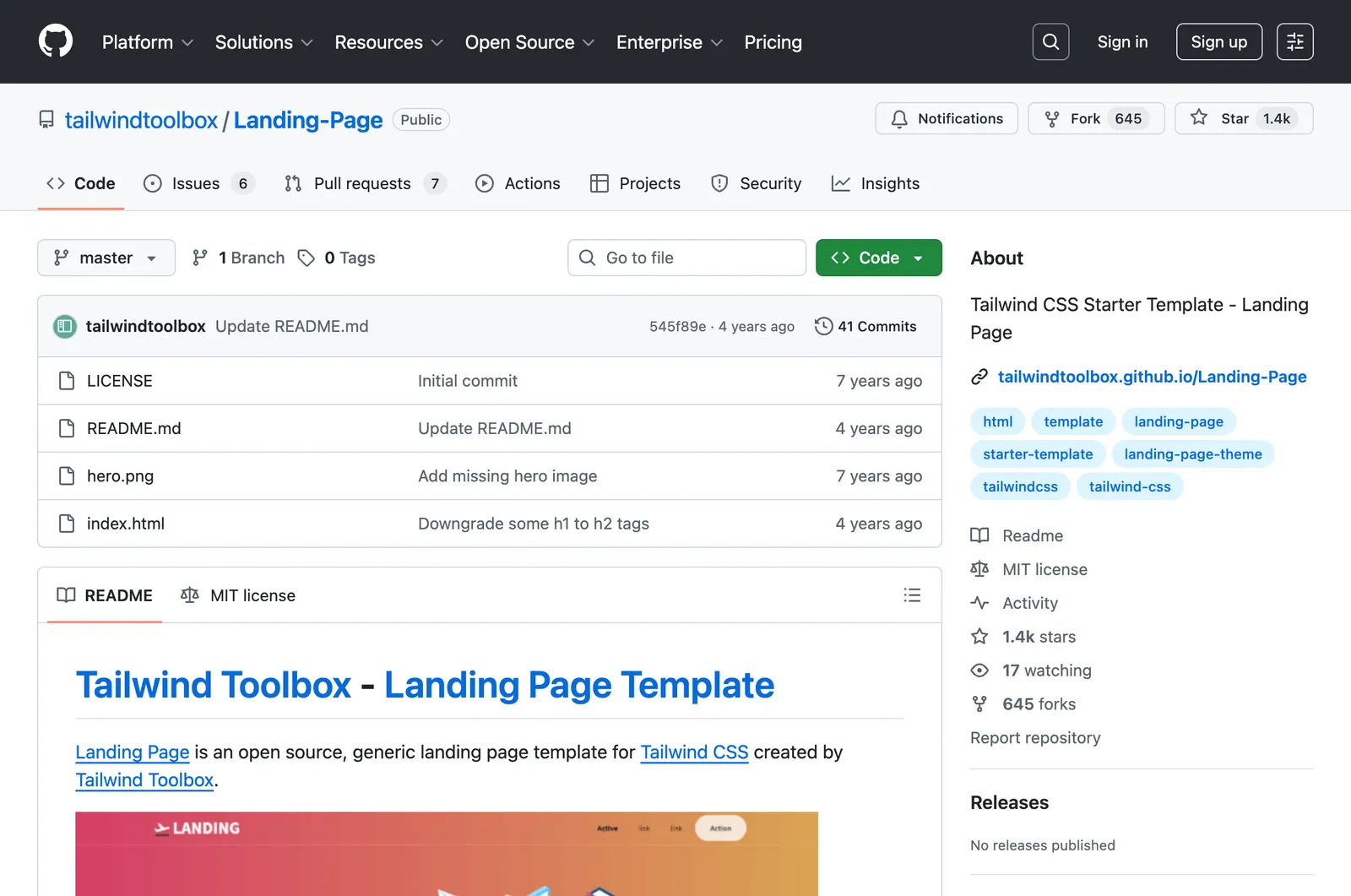Viewport: 1351px width, 896px height.
Task: Click the eye icon beside 17 watching
Action: click(x=979, y=671)
